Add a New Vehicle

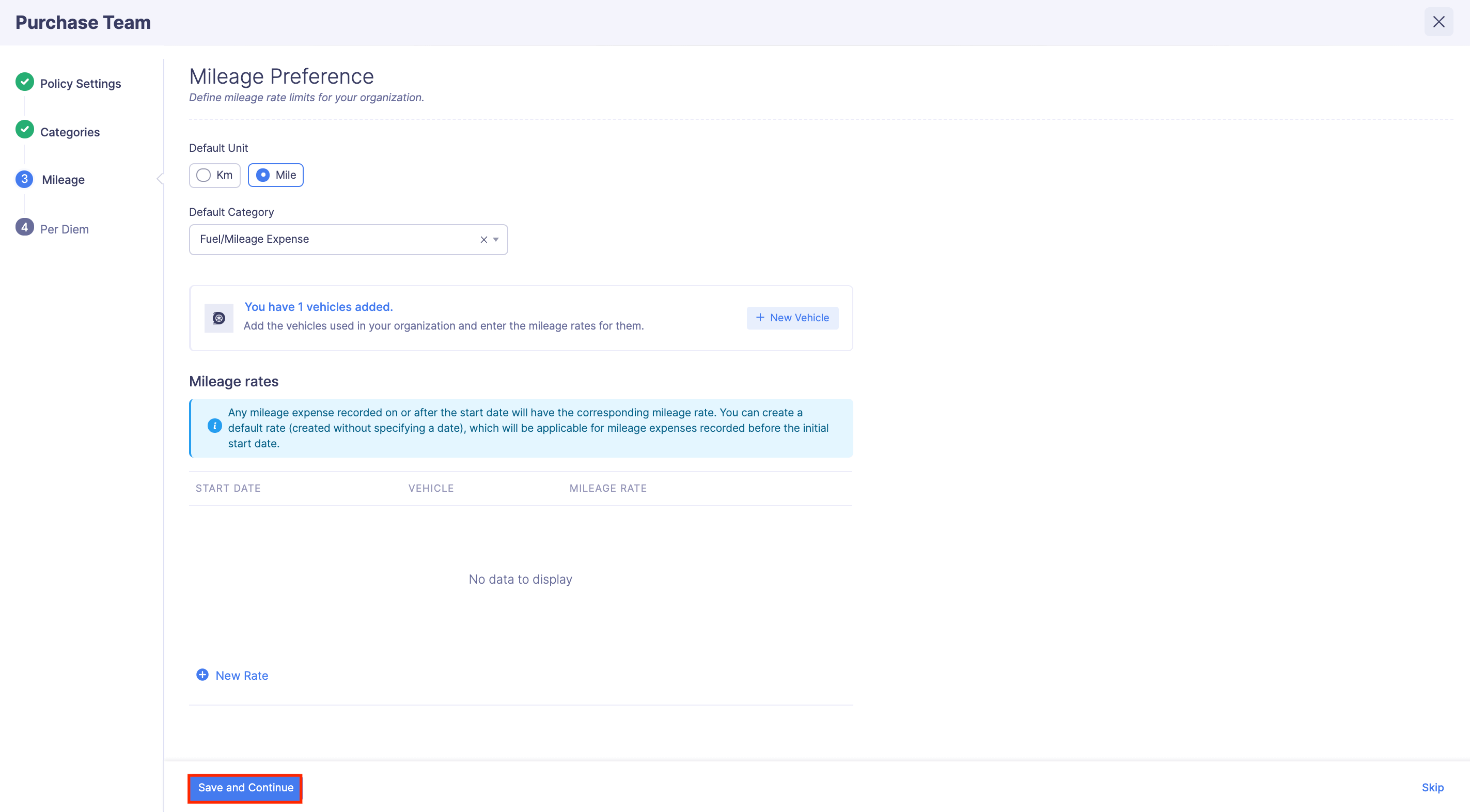pos(792,318)
